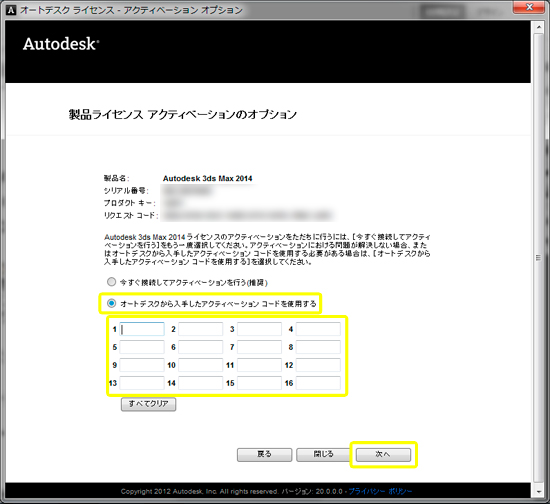Viewport: 550px width, 504px height.
Task: Select 'use activation code from Autodesk' radio button
Action: 111,303
